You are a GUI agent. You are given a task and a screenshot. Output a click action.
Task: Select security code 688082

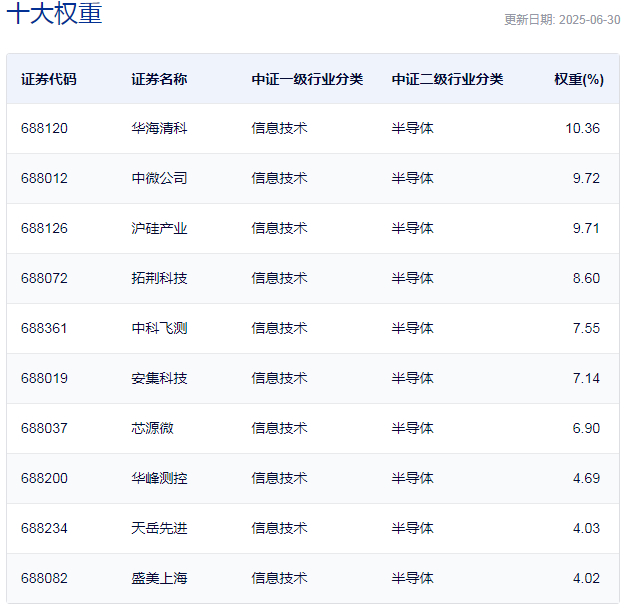tap(44, 578)
